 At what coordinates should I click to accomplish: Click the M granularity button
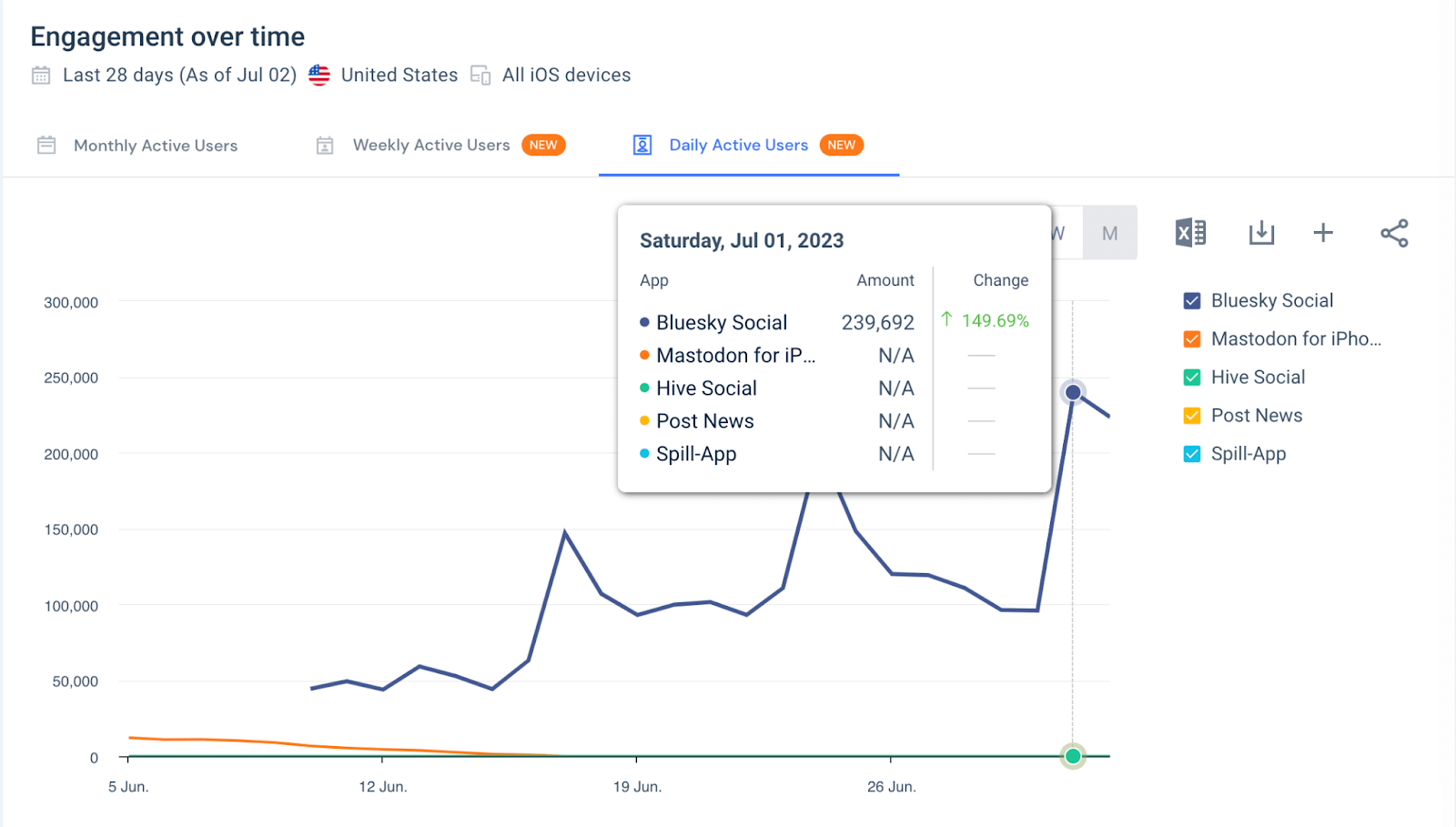[1109, 233]
